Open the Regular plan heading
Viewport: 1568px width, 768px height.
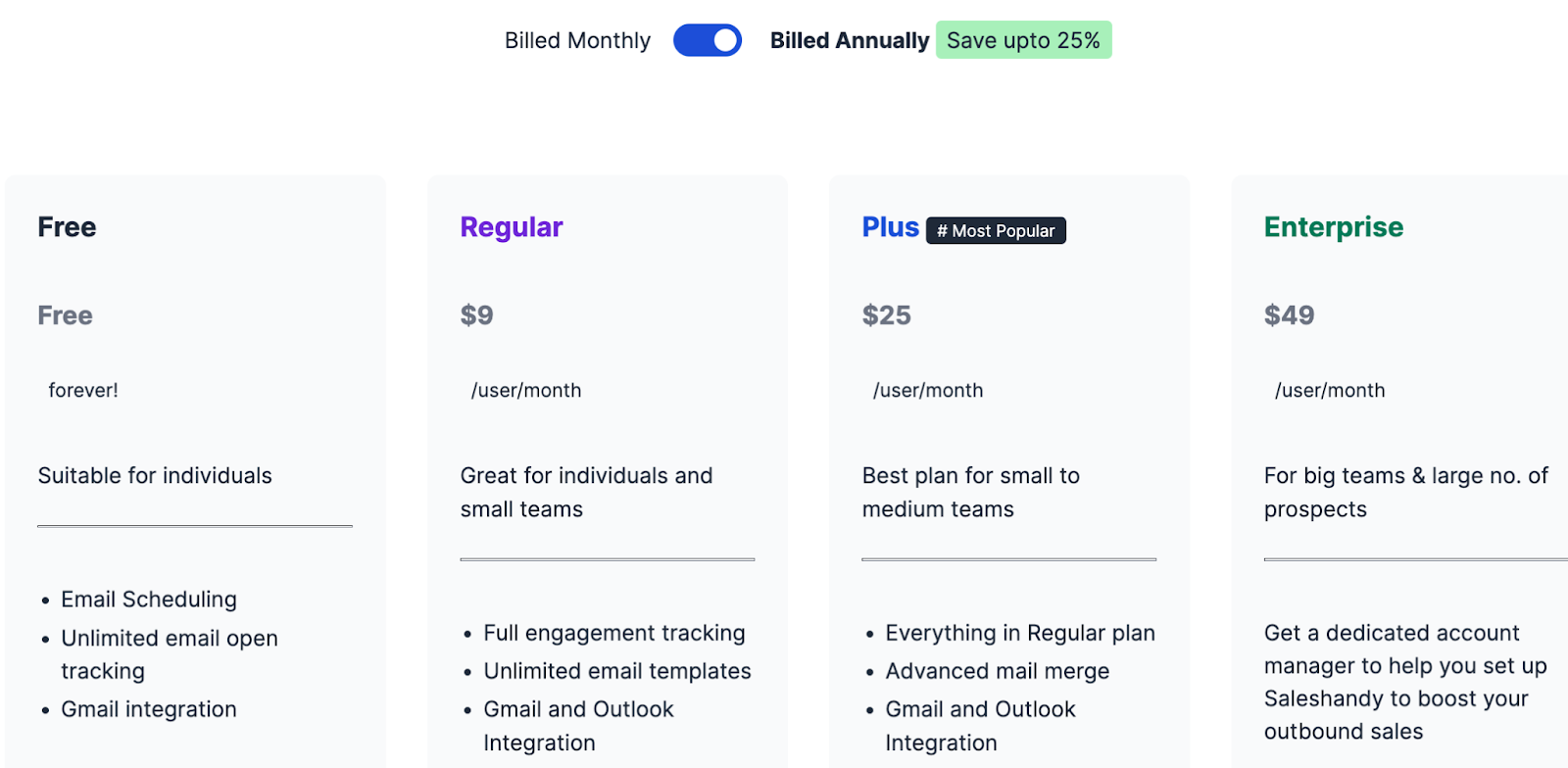[512, 227]
